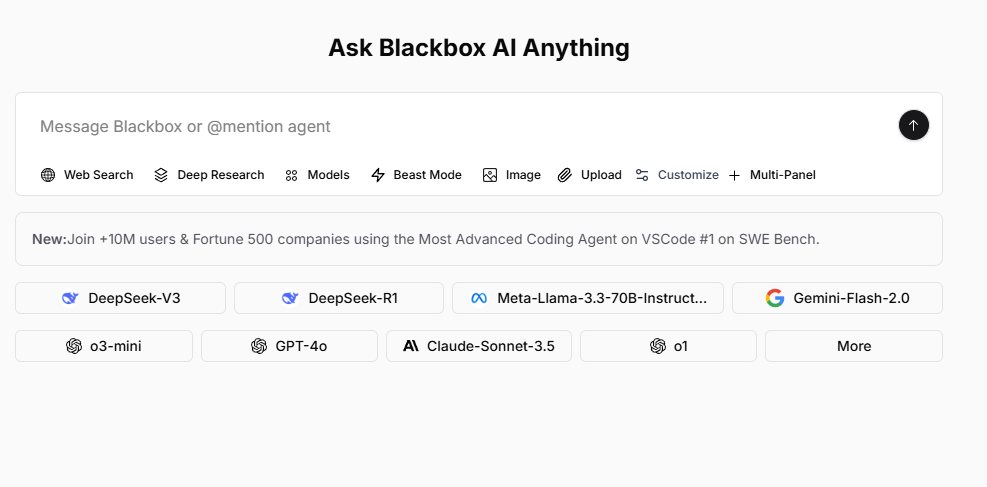Image resolution: width=987 pixels, height=487 pixels.
Task: Select the Gemini-Flash-2.0 model name
Action: [x=851, y=298]
